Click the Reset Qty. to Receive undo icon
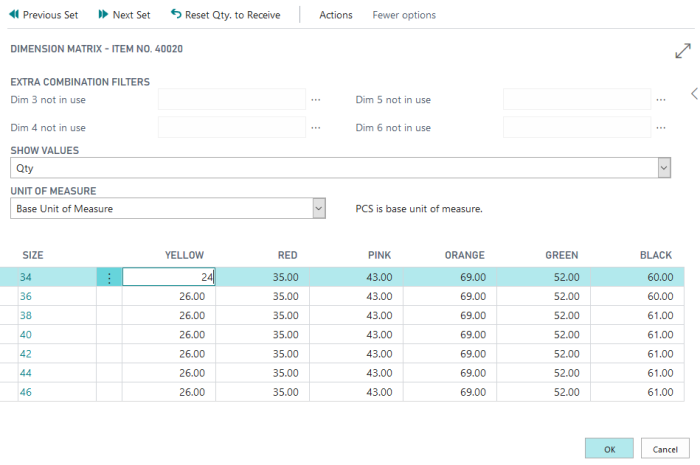 176,15
